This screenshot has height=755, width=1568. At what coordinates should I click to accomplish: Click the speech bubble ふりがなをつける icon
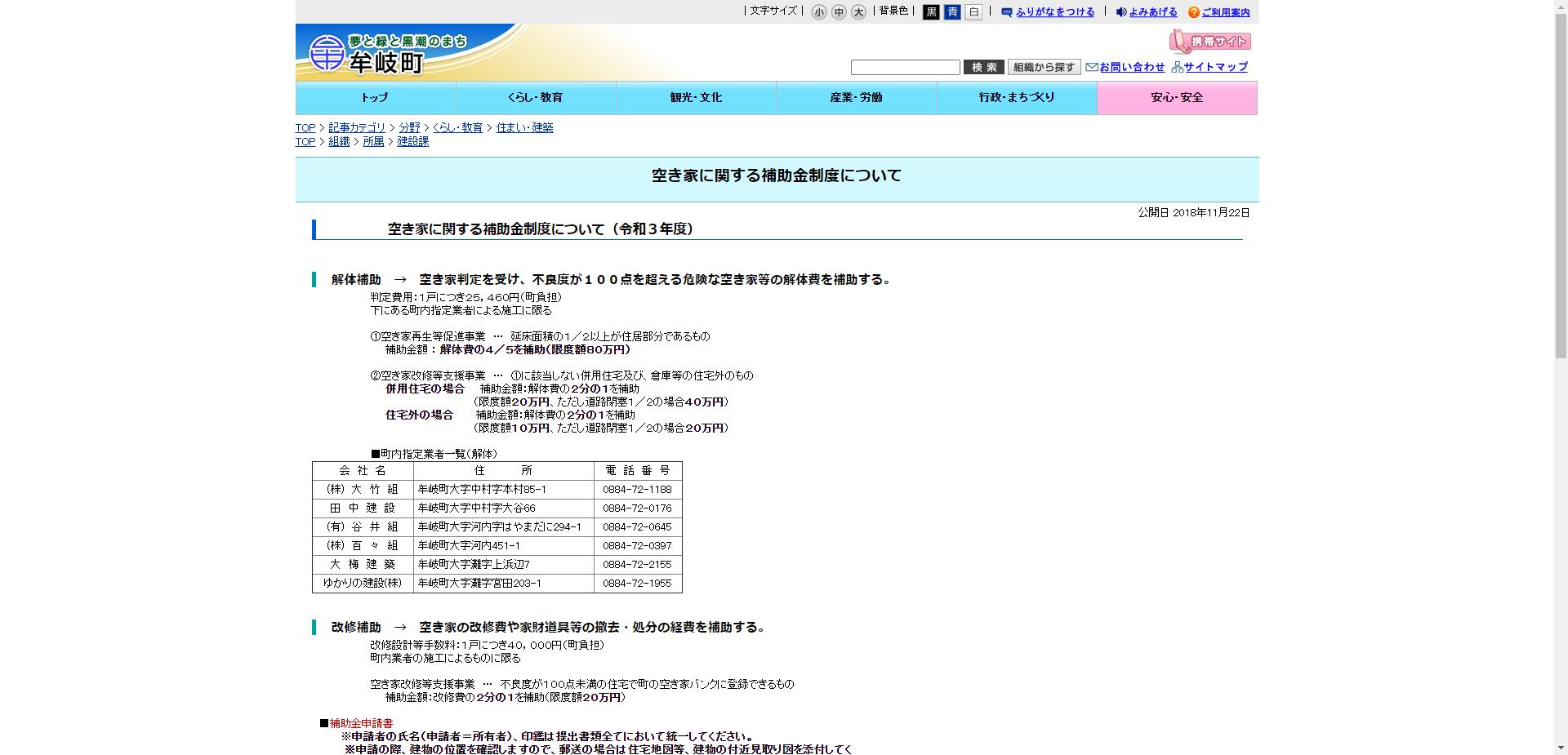pyautogui.click(x=1008, y=12)
